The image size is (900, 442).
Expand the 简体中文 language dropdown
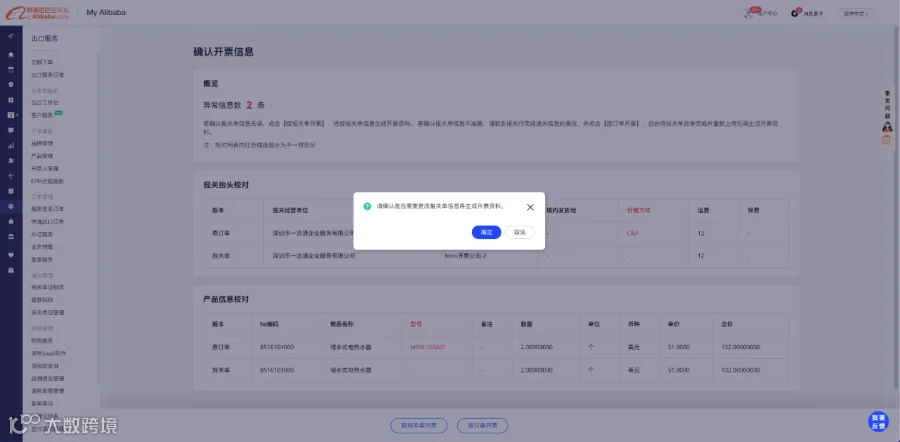pyautogui.click(x=856, y=13)
